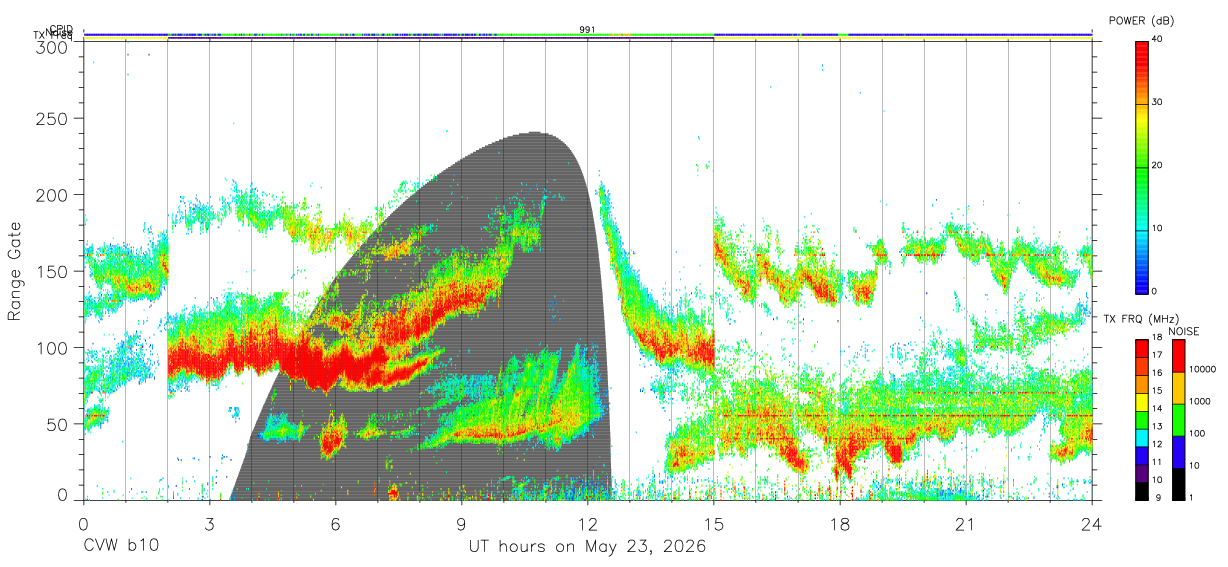Viewport: 1228px width, 567px height.
Task: Click the 'CVW b10' radar label
Action: point(120,547)
